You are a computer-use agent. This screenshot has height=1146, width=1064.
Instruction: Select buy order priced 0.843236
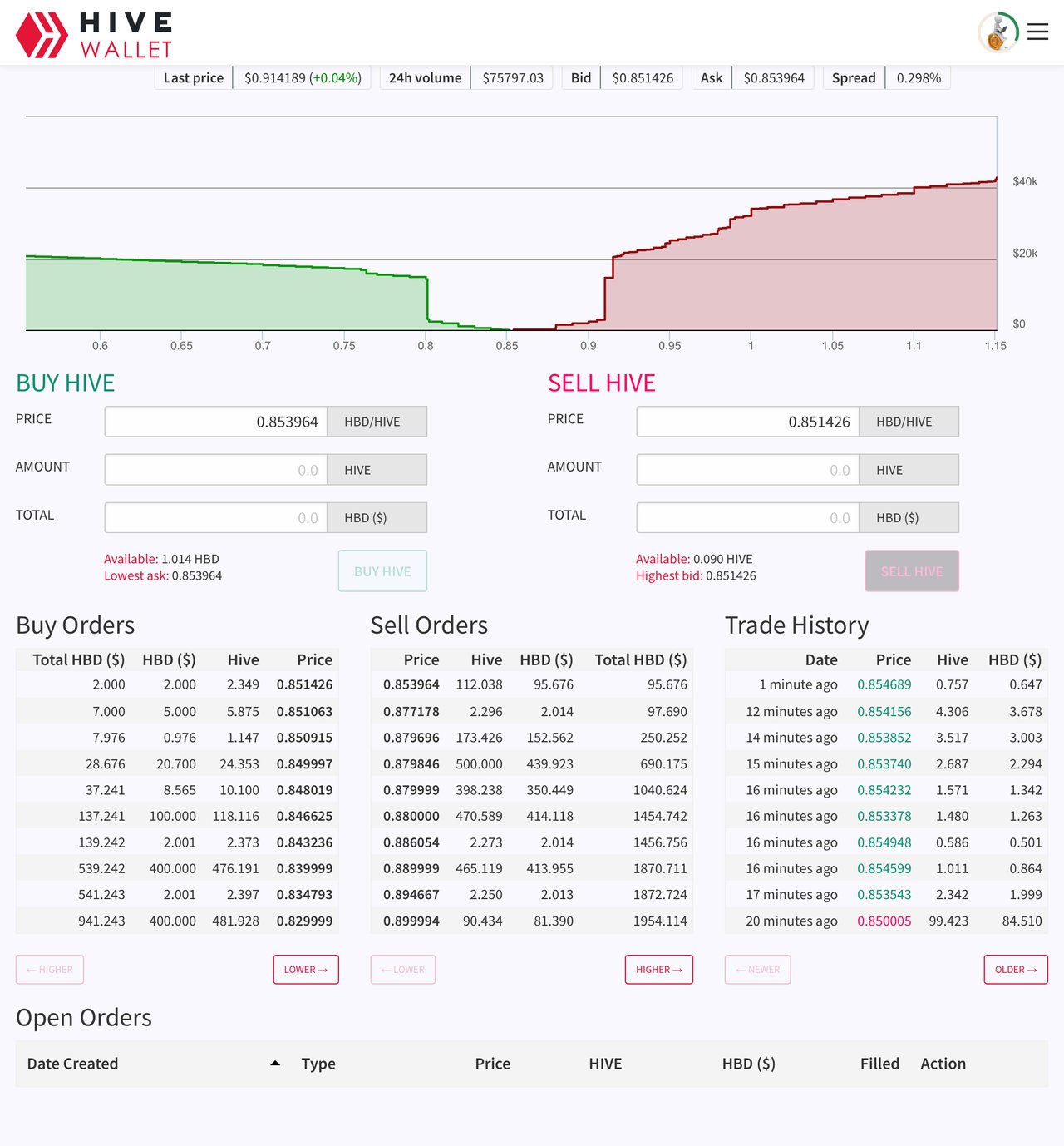177,842
